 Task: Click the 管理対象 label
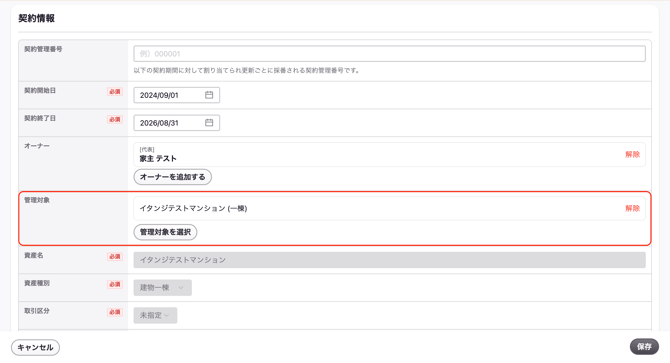click(37, 200)
